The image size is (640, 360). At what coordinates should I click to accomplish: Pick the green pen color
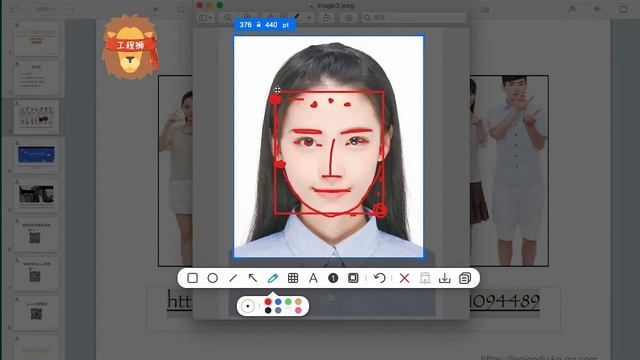click(x=288, y=302)
